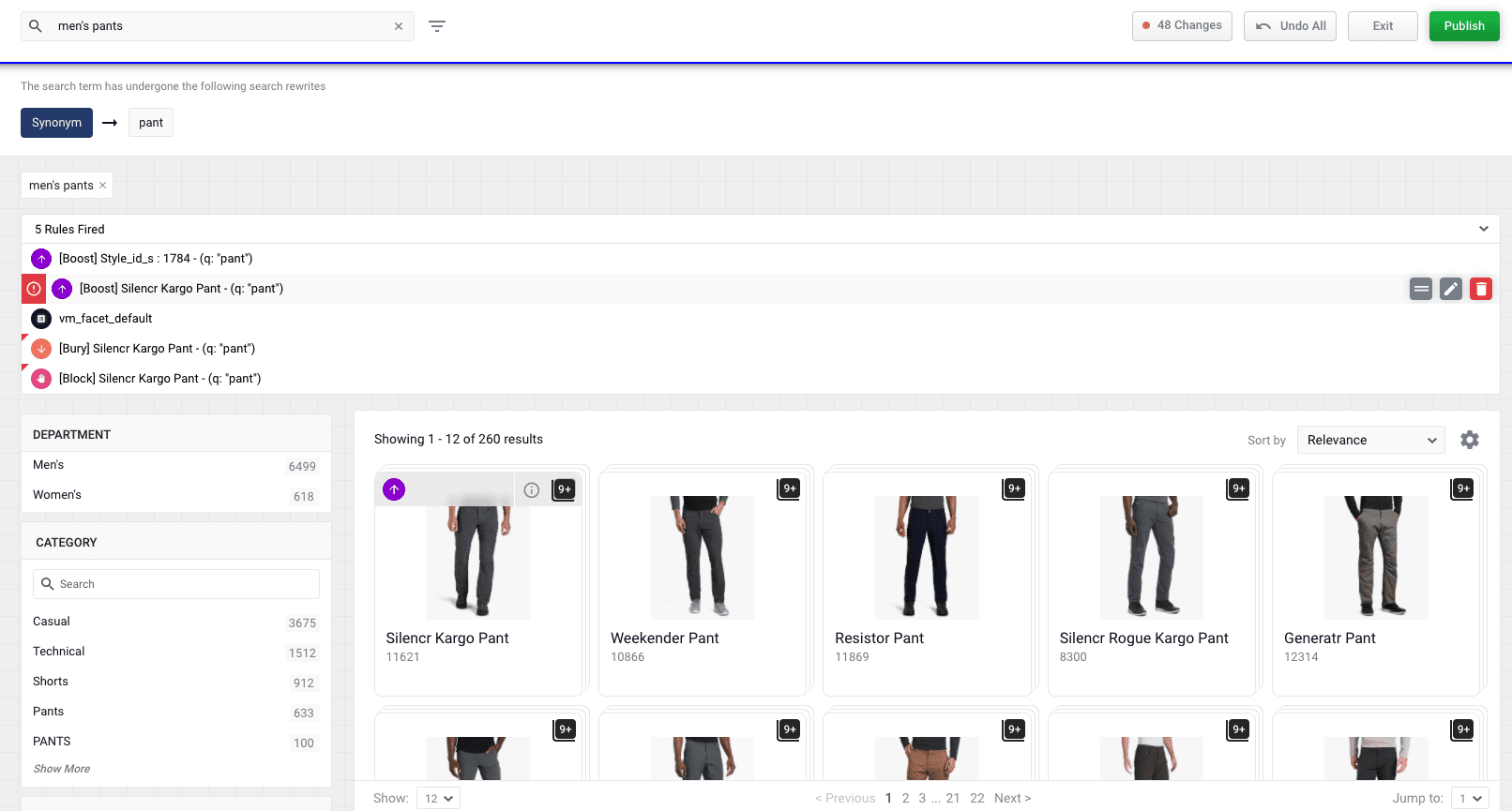Click purple boost arrow on Silencr Kargo rule

62,289
